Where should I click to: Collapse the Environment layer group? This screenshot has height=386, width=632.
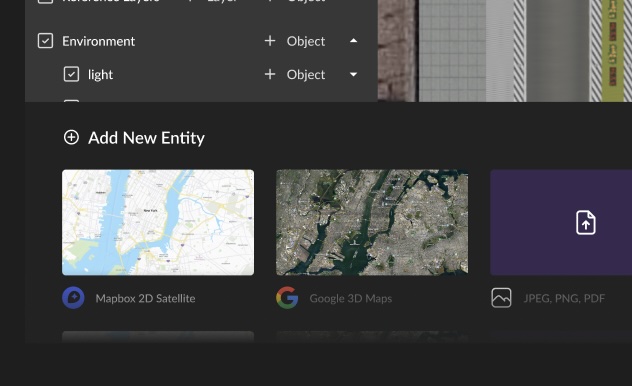(353, 41)
